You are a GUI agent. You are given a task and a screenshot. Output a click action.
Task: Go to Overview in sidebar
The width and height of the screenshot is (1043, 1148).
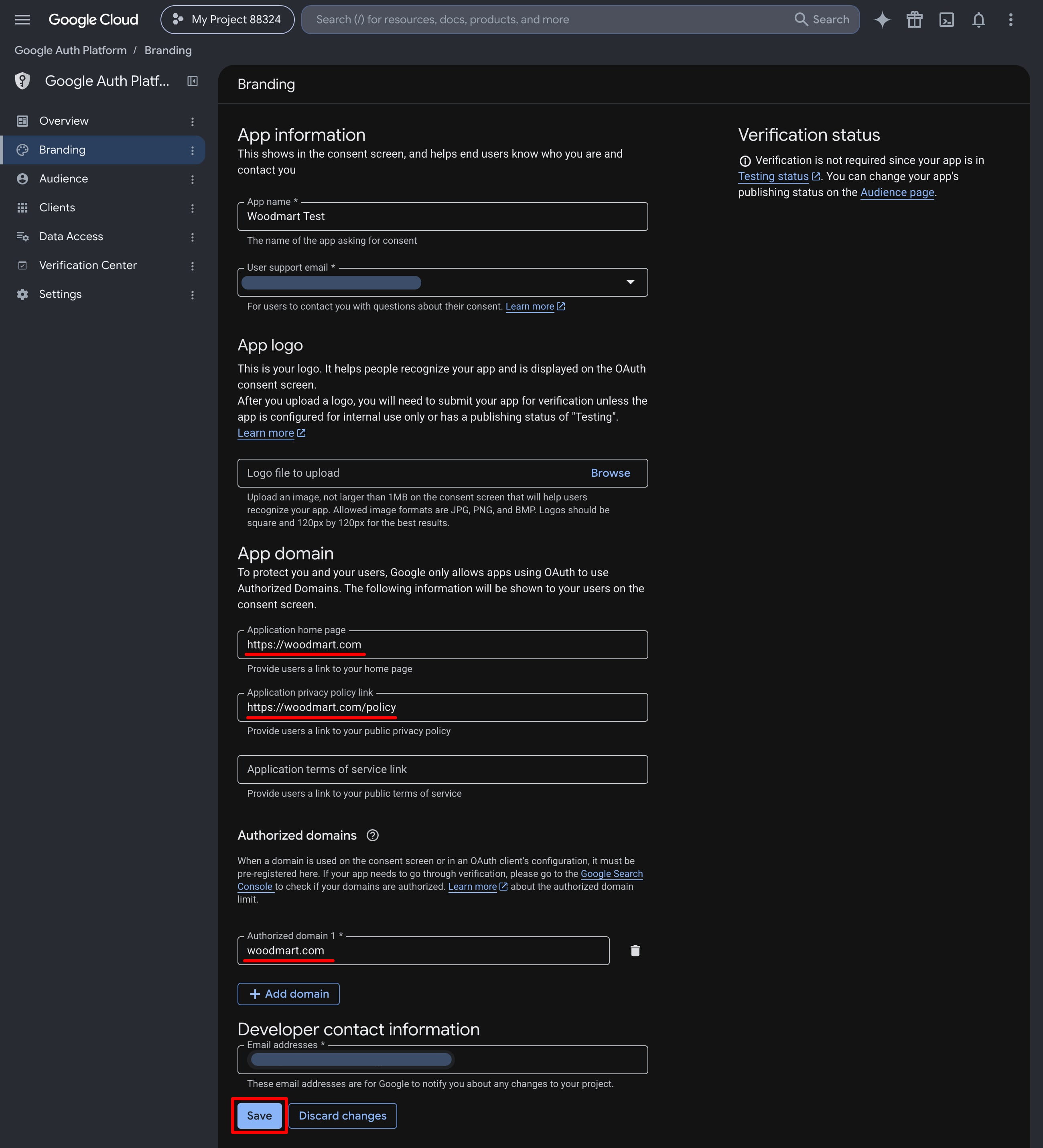[x=103, y=121]
